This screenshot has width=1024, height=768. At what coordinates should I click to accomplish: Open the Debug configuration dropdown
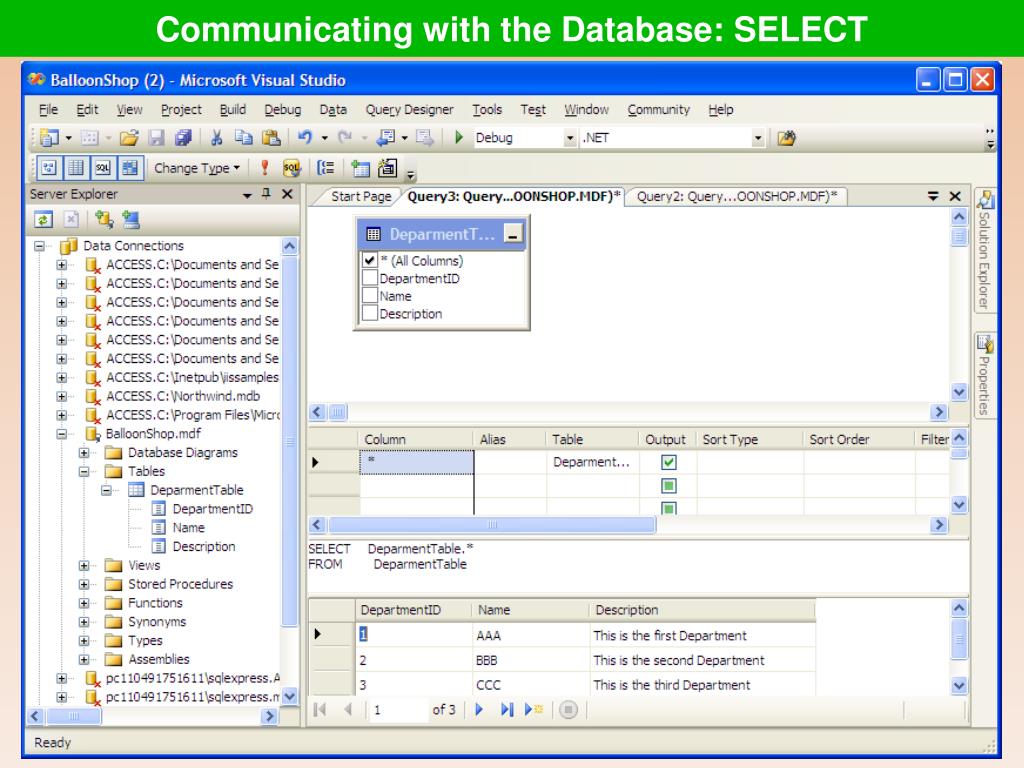[x=569, y=138]
